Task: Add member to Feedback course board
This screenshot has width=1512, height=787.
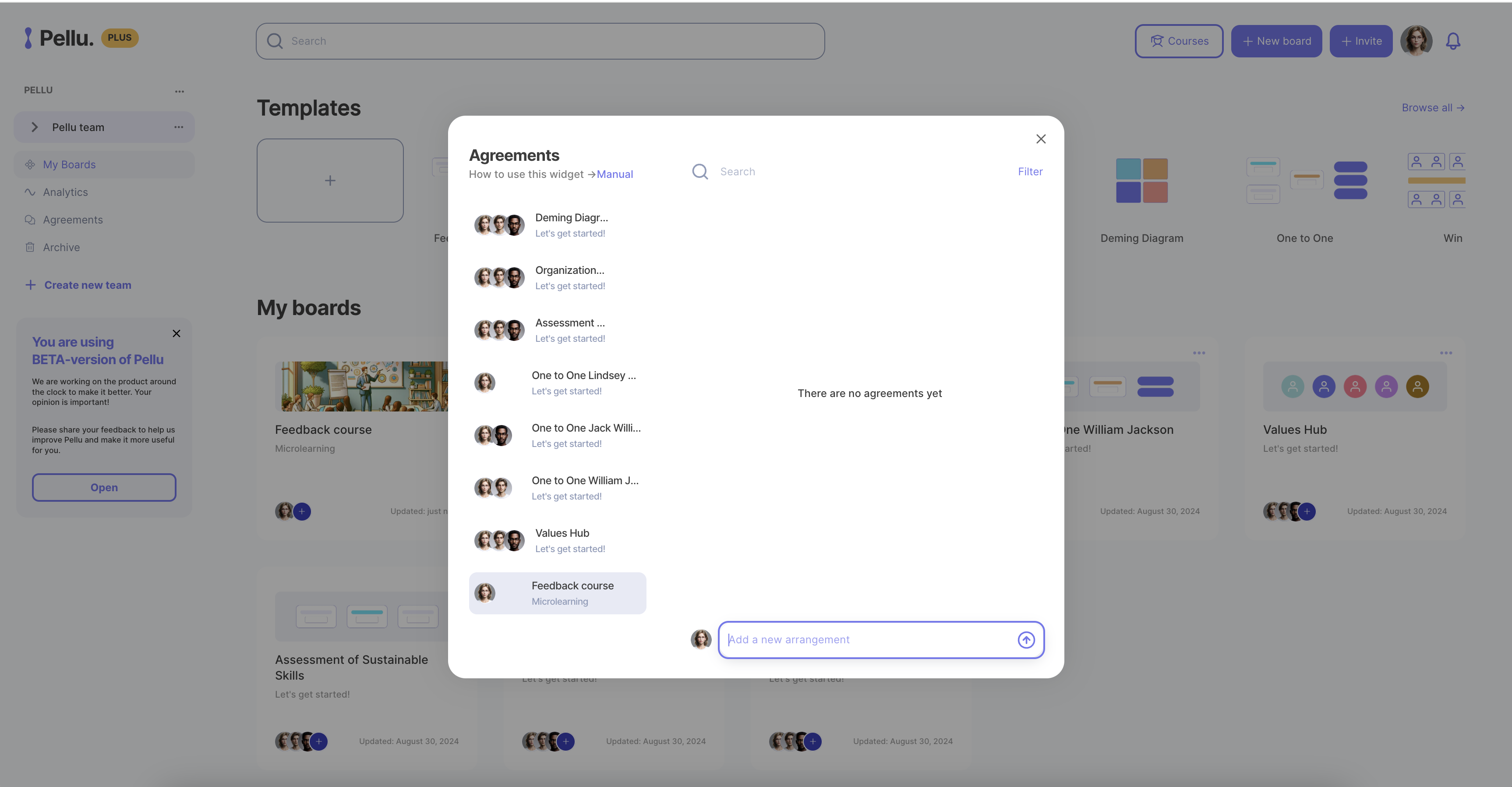Action: [302, 511]
